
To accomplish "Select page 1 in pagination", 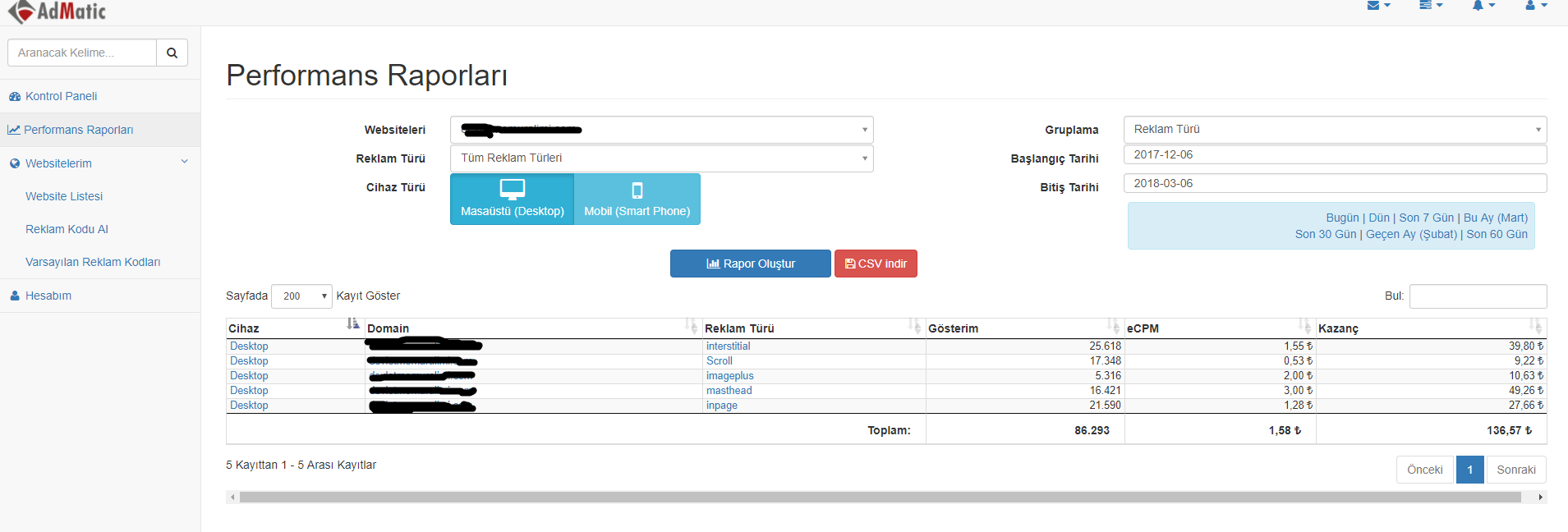I will point(1470,470).
